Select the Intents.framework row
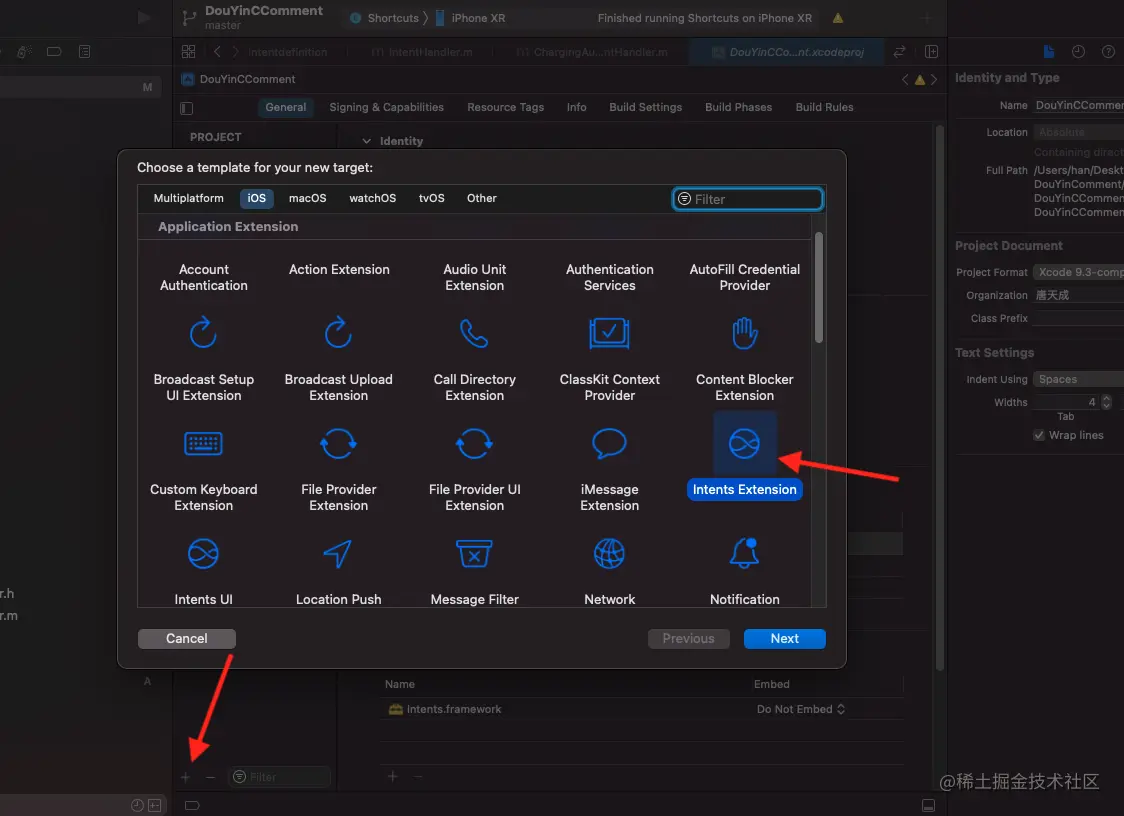 (642, 709)
